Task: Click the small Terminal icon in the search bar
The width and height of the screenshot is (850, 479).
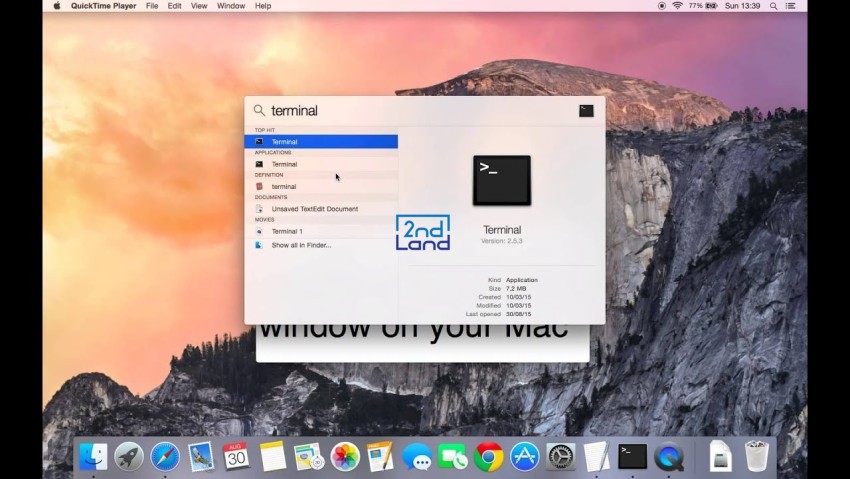Action: click(x=586, y=111)
